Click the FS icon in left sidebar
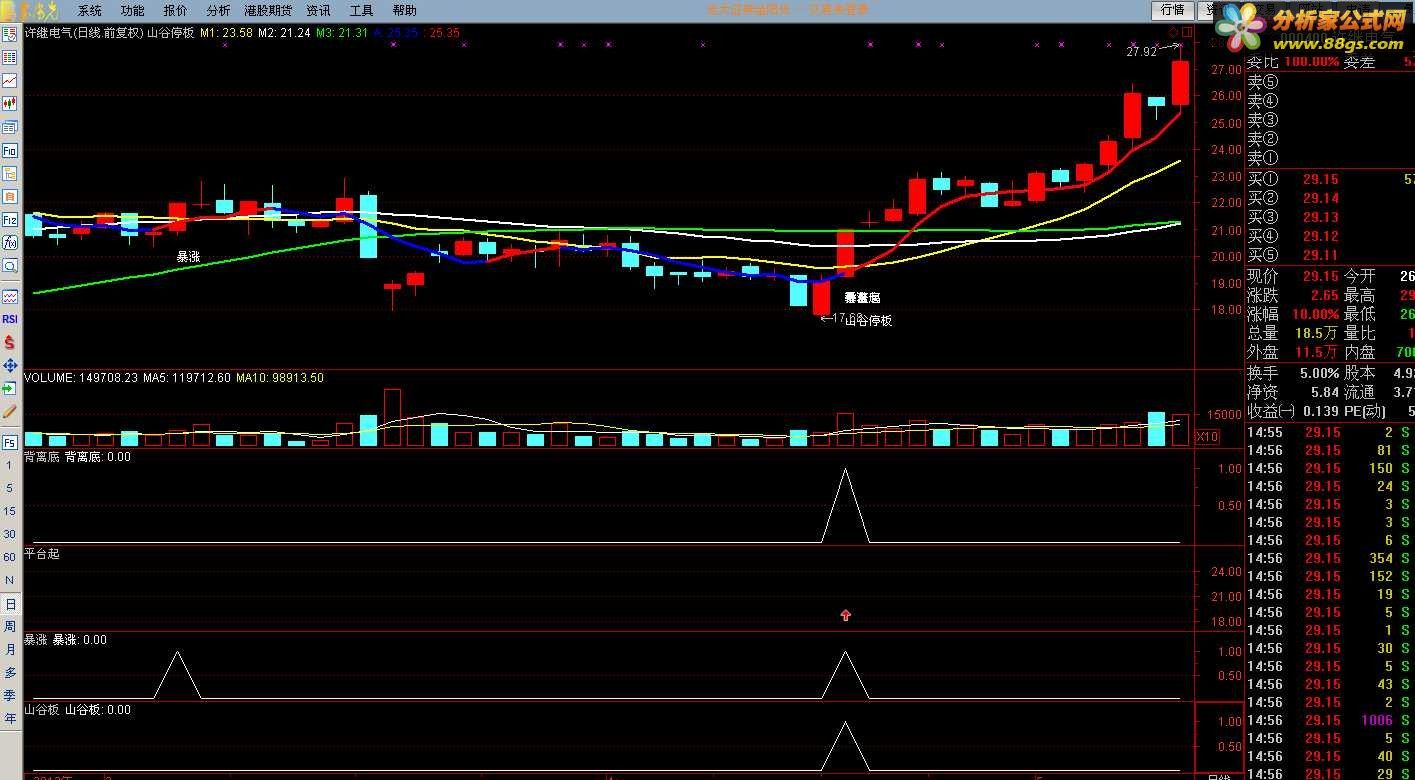The width and height of the screenshot is (1415, 780). 10,442
